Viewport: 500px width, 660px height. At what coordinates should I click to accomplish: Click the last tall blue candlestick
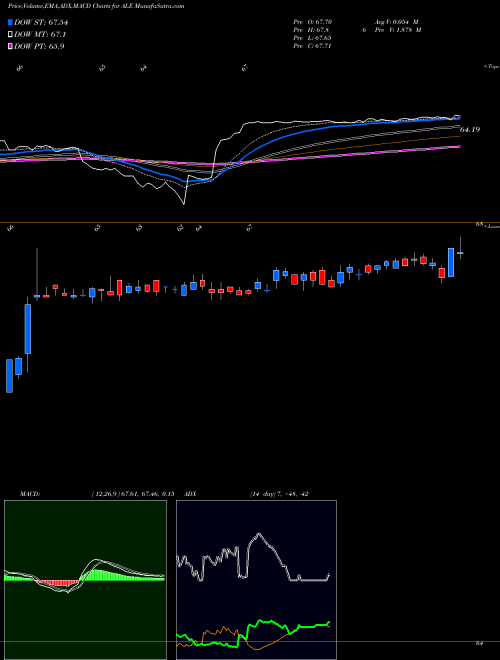click(451, 262)
